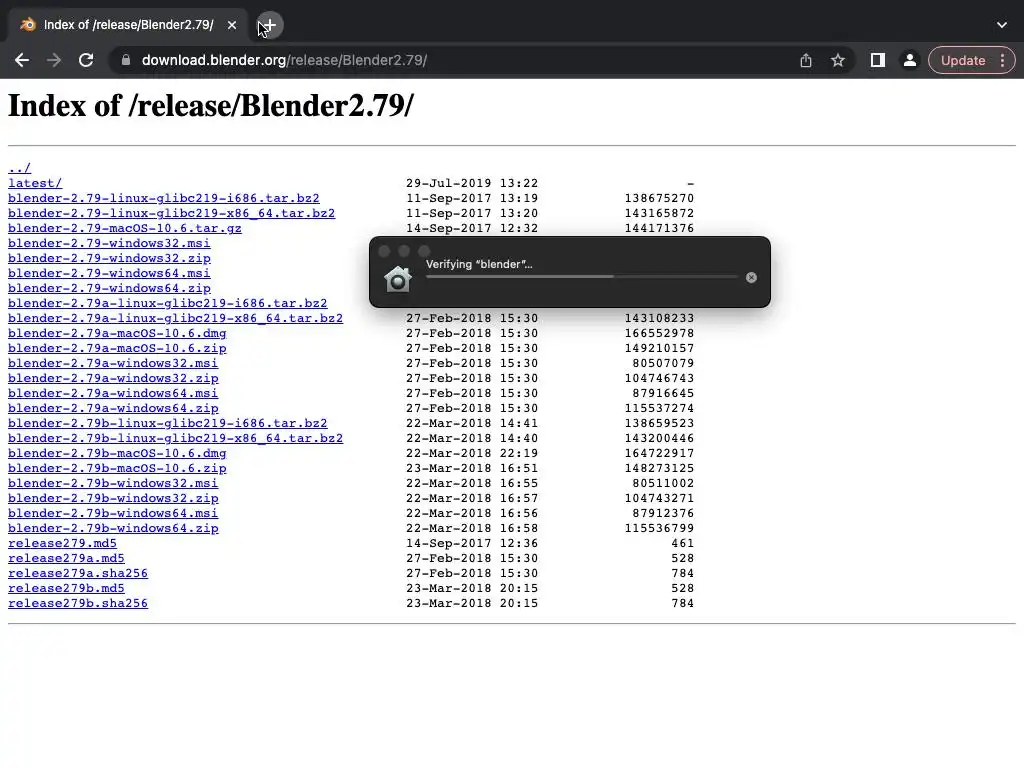Close the Blender2.79 index tab
This screenshot has height=768, width=1024.
(x=232, y=25)
